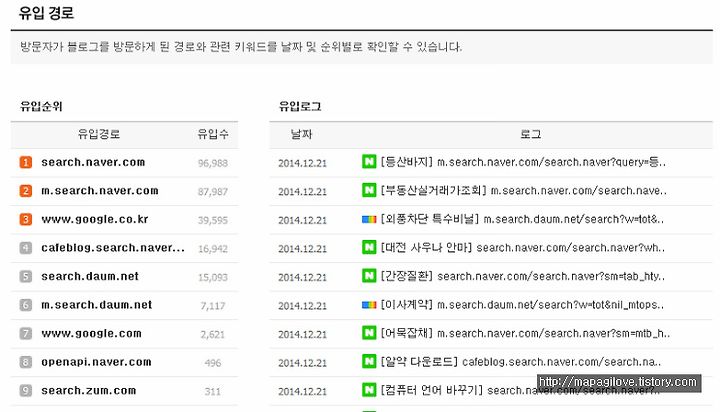Click the 유입순위 section title
Viewport: 720px width, 412px height.
[x=41, y=107]
